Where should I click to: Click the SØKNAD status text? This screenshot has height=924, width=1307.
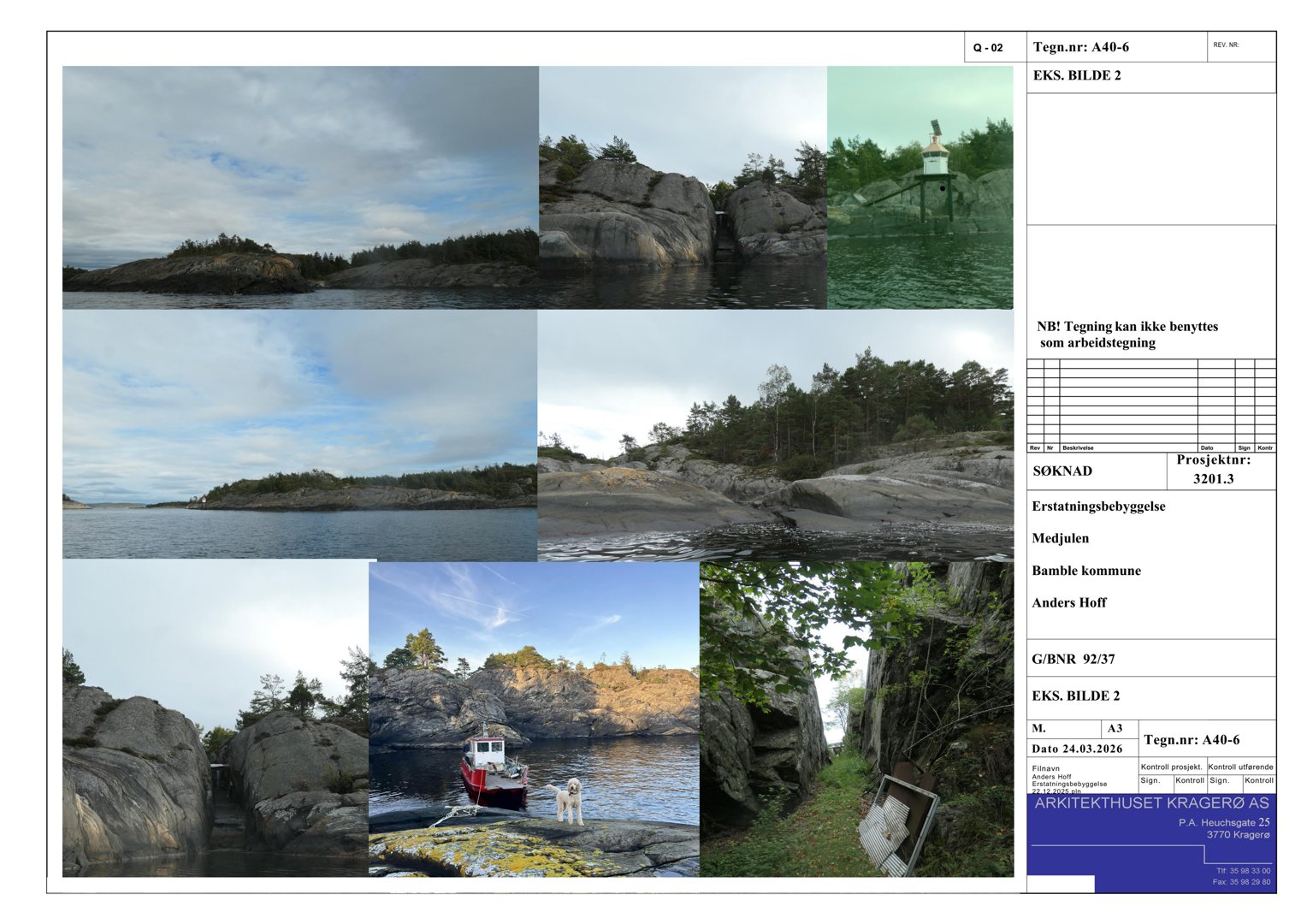click(1062, 471)
